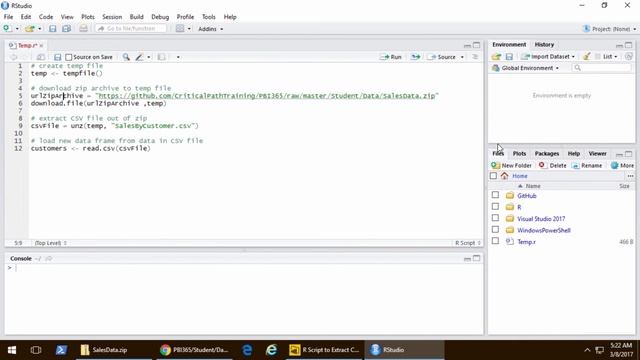Click Rename in Files pane
Viewport: 640px width, 360px height.
point(587,165)
